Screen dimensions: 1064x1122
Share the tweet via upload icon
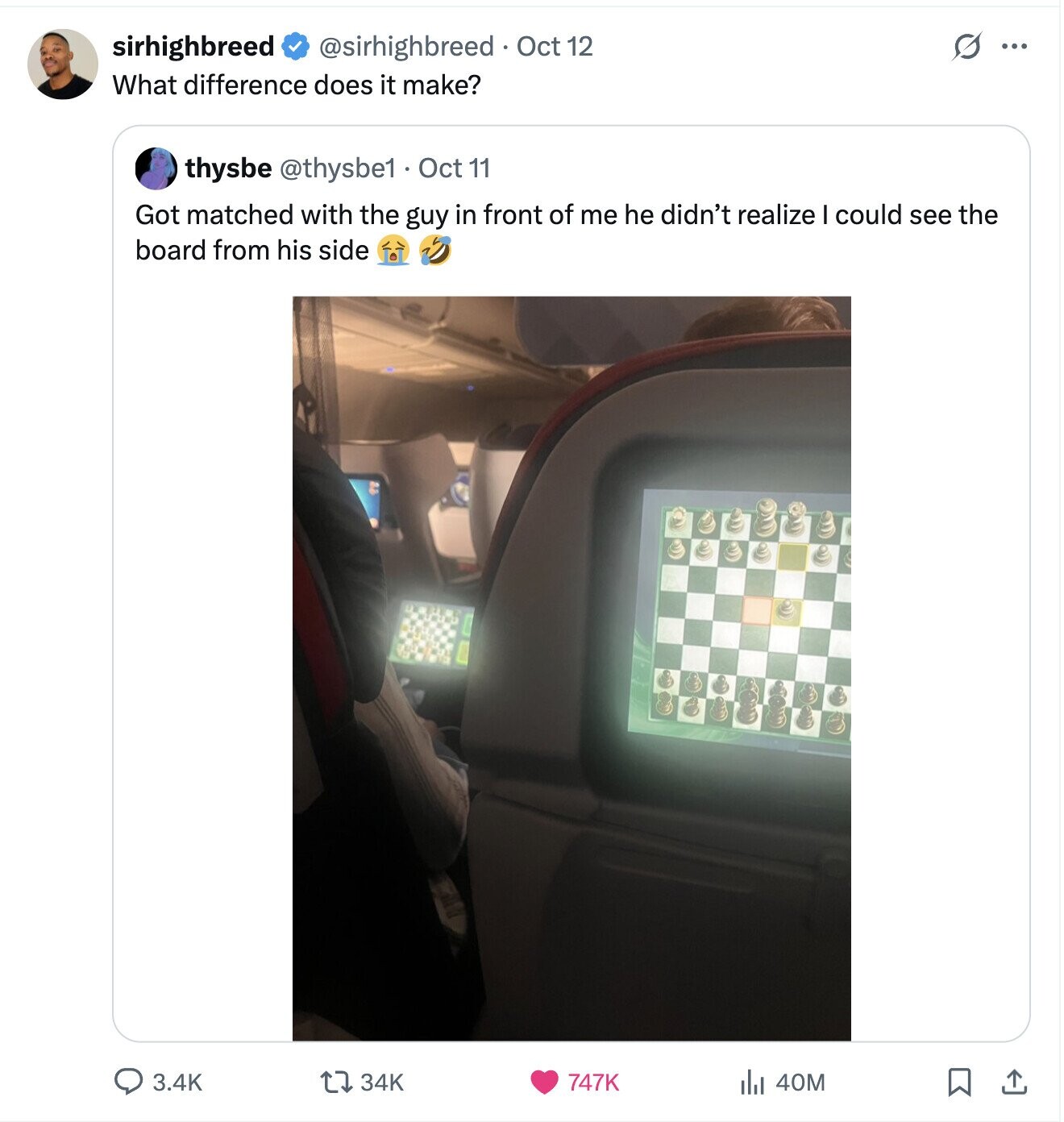click(1014, 1082)
